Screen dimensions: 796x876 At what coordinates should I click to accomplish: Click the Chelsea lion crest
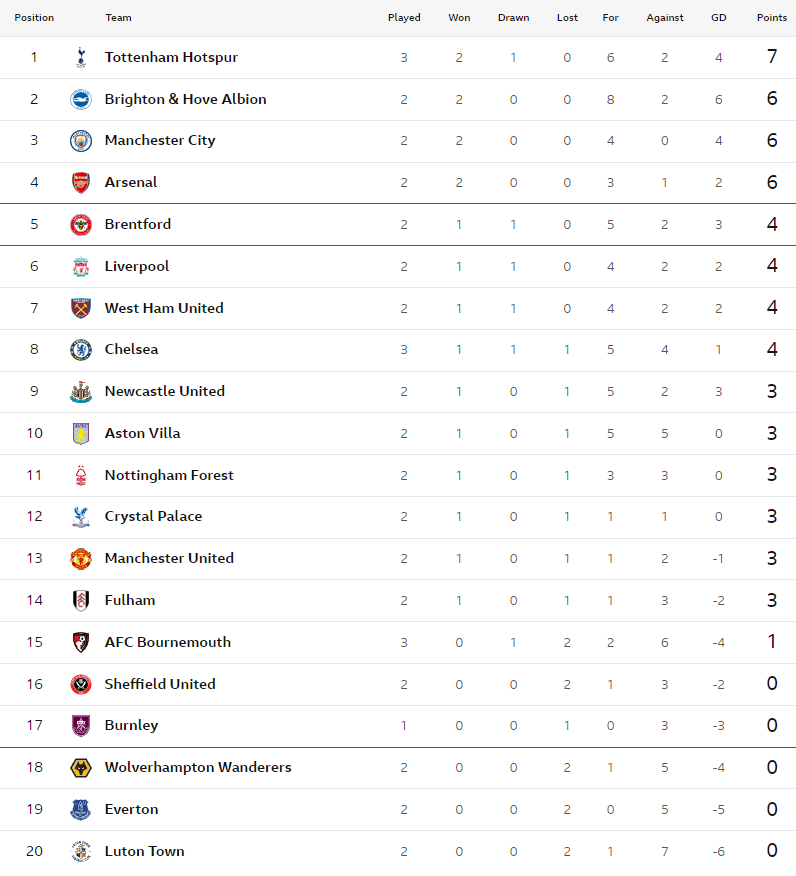(81, 350)
